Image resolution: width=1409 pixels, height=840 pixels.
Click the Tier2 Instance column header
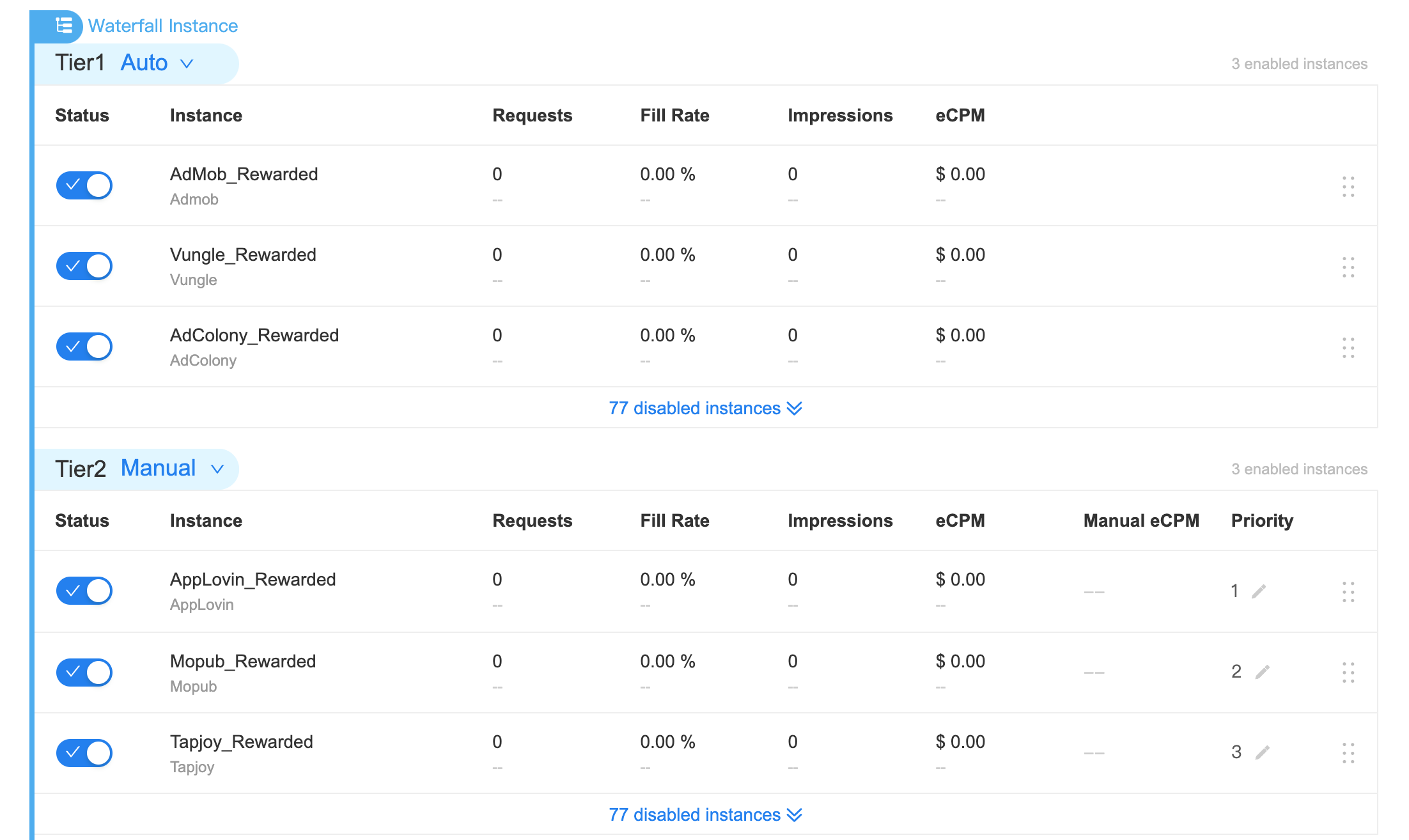pyautogui.click(x=206, y=520)
